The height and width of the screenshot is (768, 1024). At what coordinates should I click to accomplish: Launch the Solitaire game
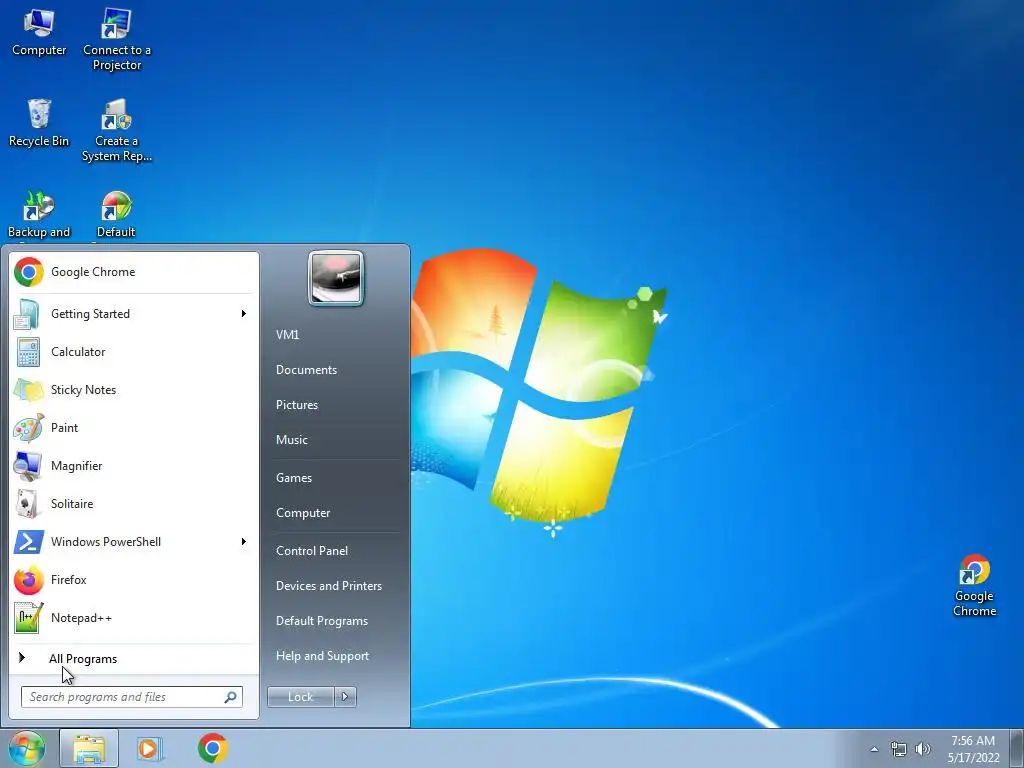[133, 504]
